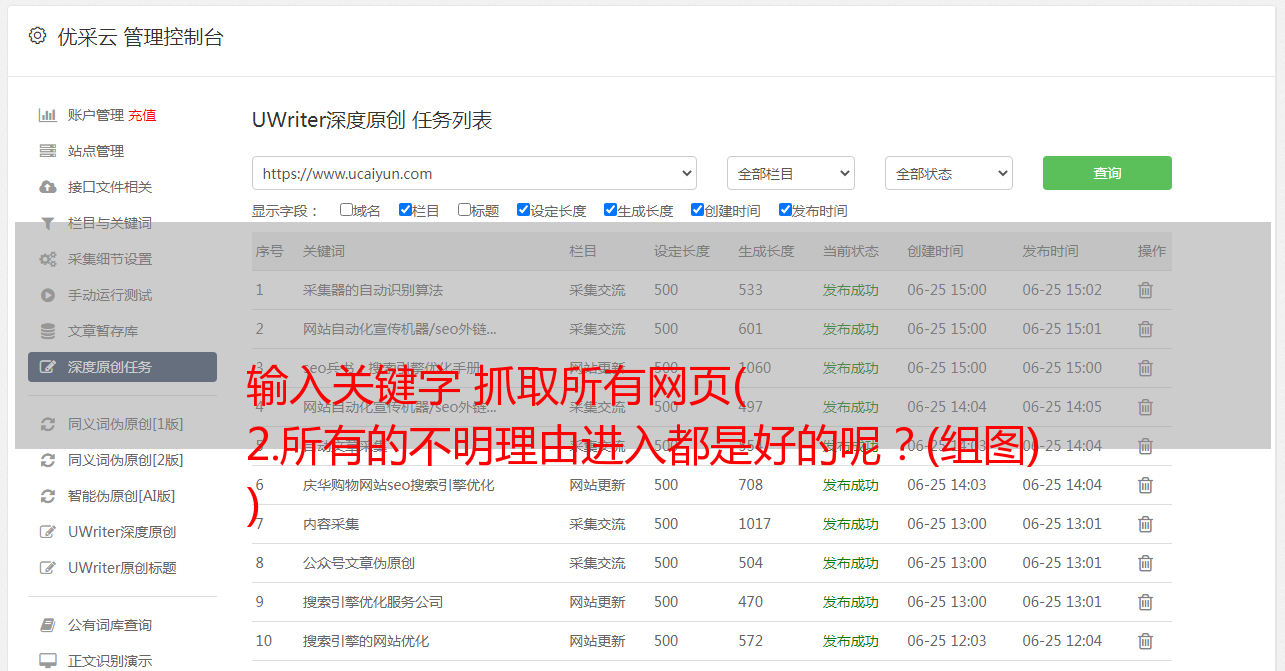The image size is (1285, 671).
Task: Enable the 标题 field checkbox
Action: (x=464, y=210)
